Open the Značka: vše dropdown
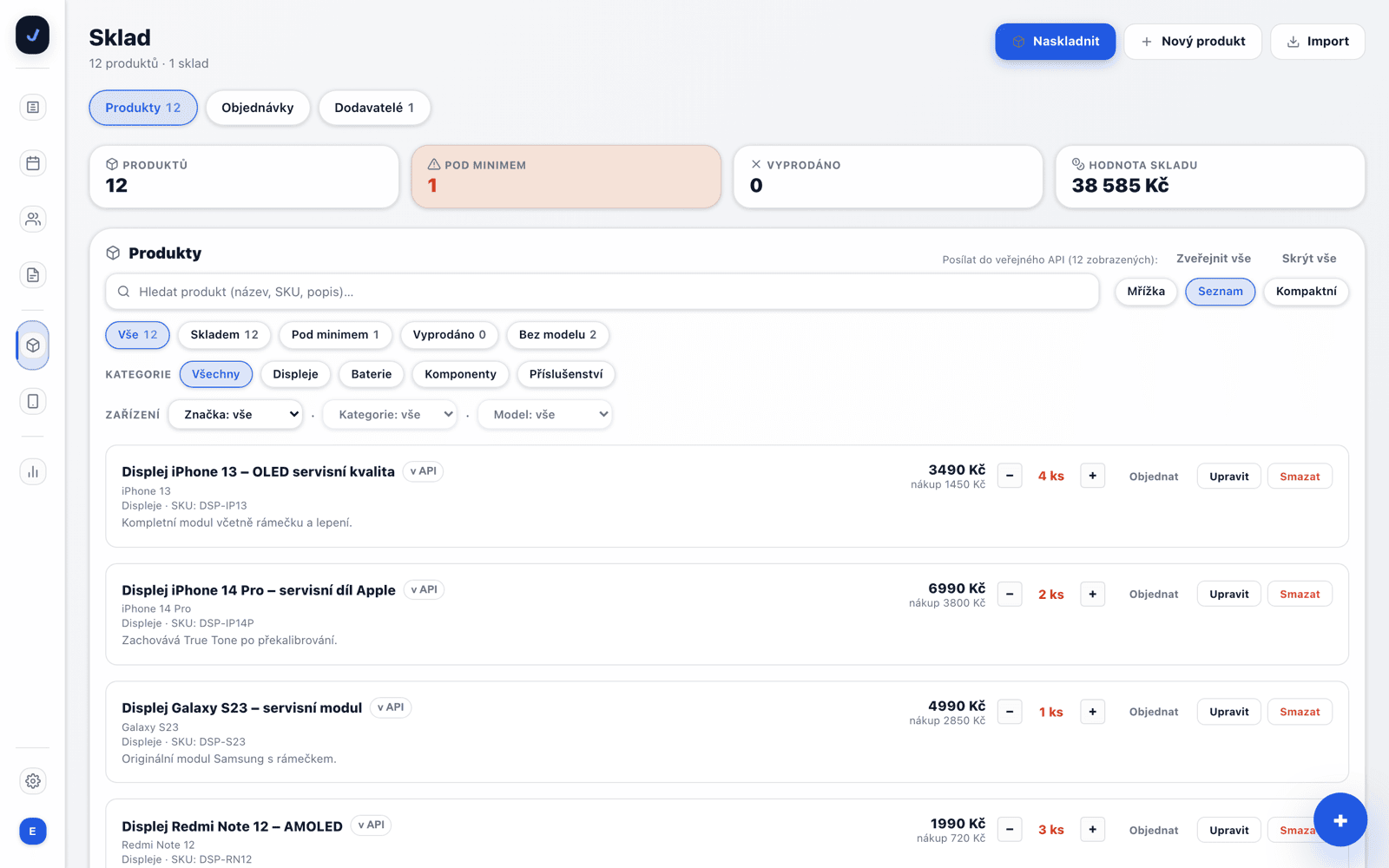This screenshot has height=868, width=1389. click(x=235, y=415)
